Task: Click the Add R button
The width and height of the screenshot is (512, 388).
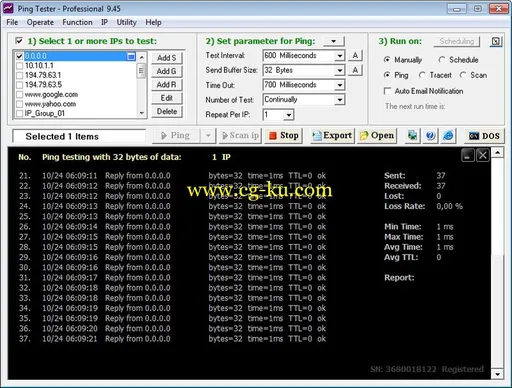Action: pyautogui.click(x=167, y=85)
